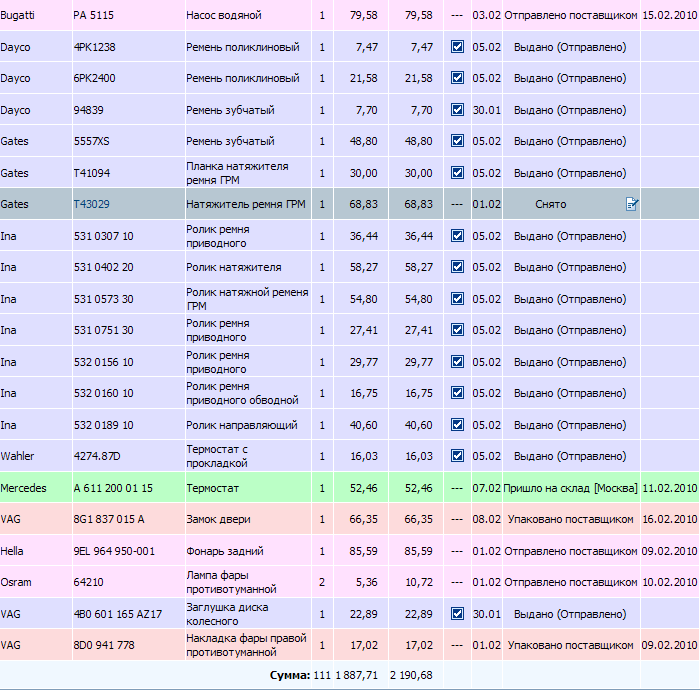700x690 pixels.
Task: Click delivery date 11.02.2010
Action: [670, 488]
